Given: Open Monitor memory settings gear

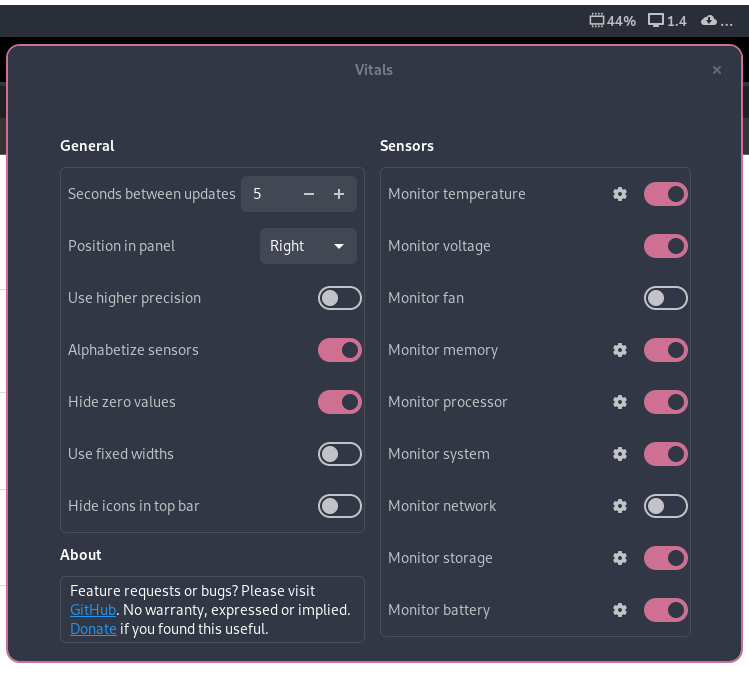Looking at the screenshot, I should pos(620,350).
